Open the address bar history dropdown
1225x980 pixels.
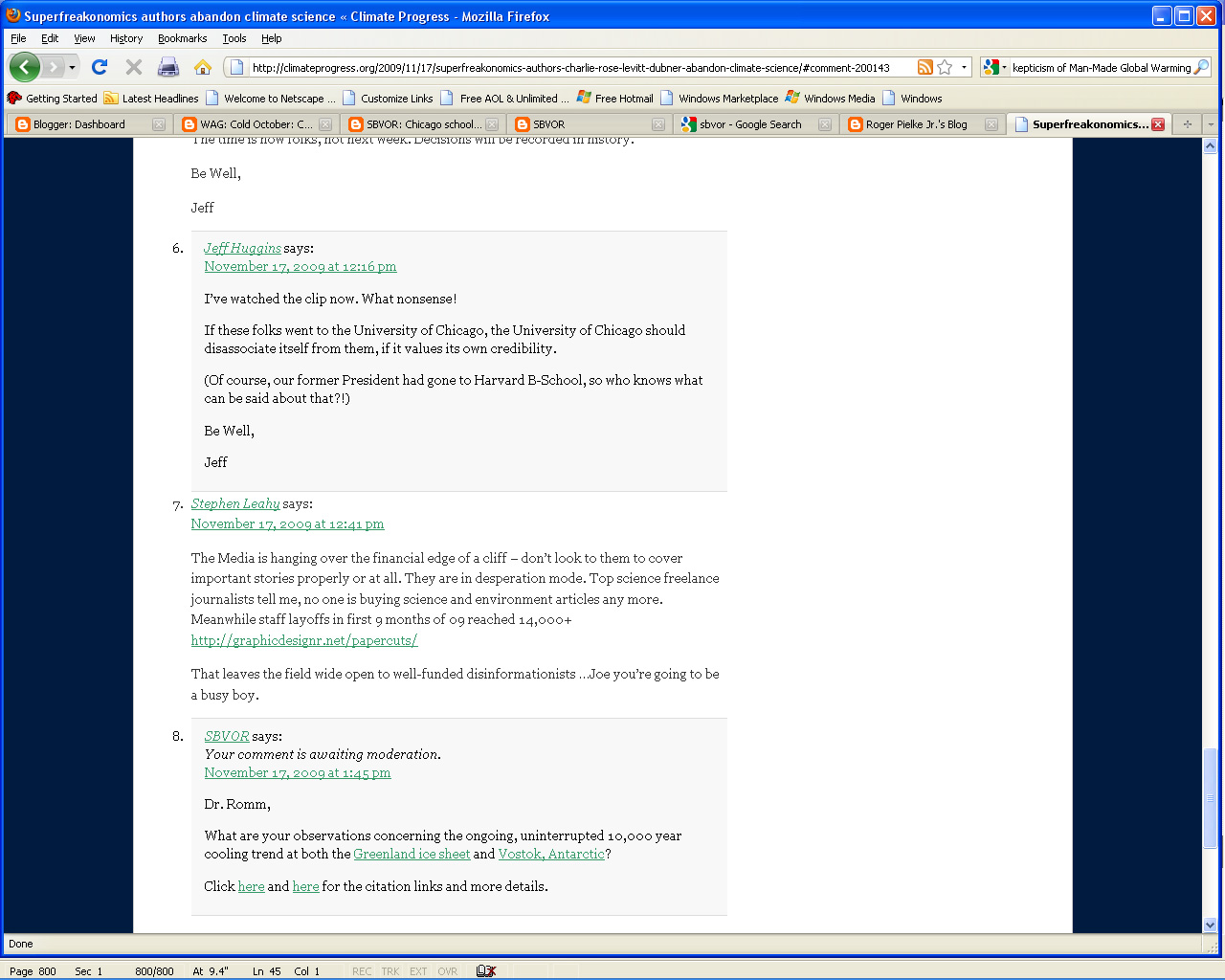(x=964, y=67)
